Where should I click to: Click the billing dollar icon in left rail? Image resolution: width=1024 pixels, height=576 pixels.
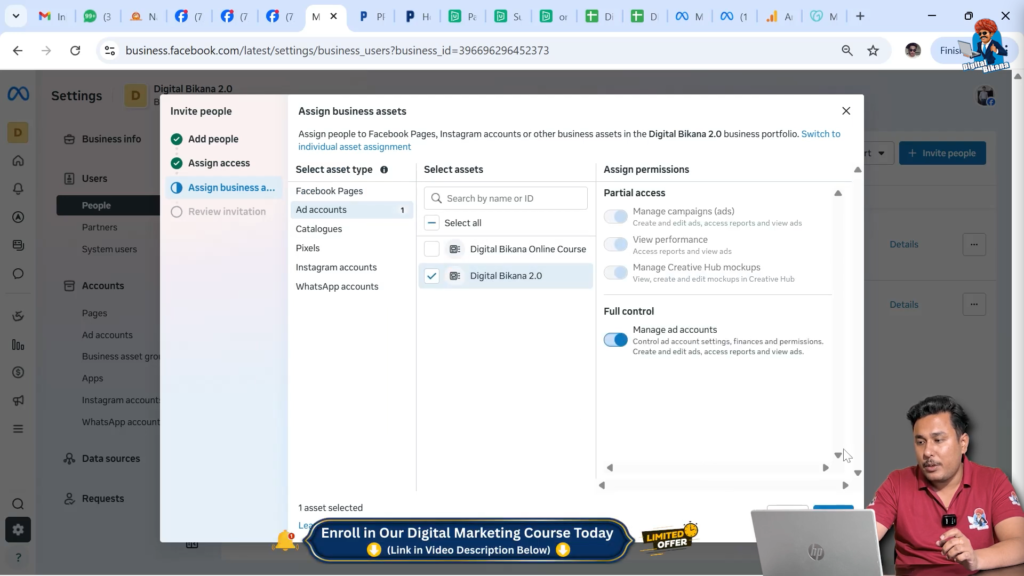(18, 372)
